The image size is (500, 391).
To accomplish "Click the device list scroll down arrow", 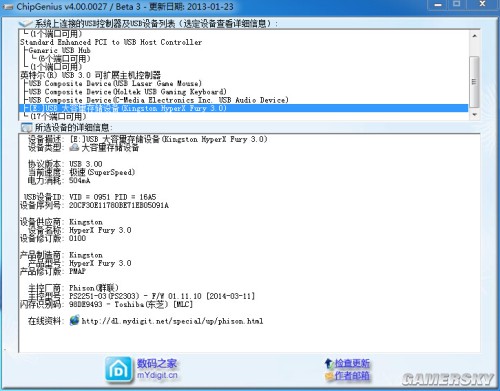I will (x=474, y=114).
